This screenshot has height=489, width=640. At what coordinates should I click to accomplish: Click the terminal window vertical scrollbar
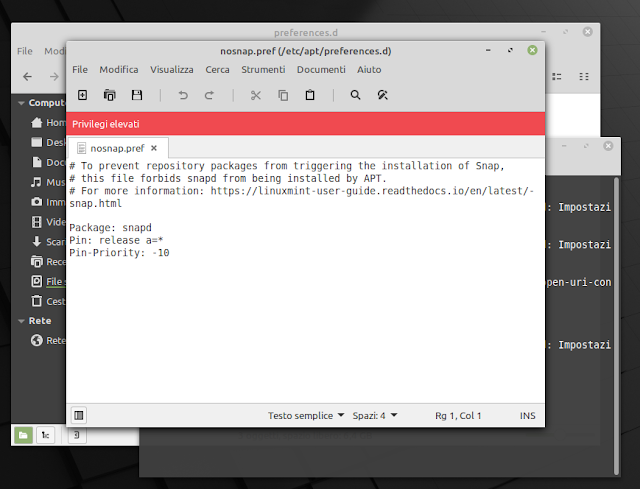616,326
